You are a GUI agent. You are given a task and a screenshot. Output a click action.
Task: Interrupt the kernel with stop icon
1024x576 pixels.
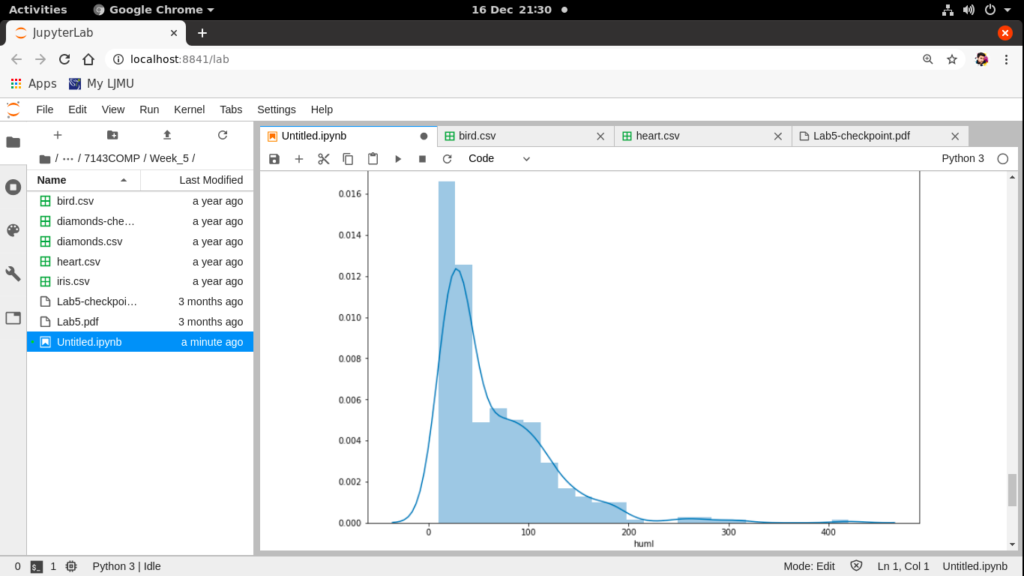point(422,159)
